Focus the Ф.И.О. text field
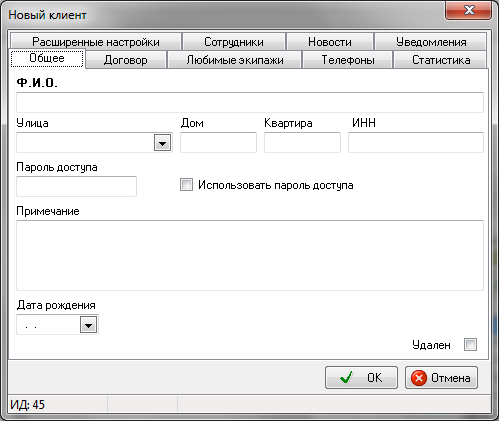Screen dimensions: 499x421 pyautogui.click(x=250, y=102)
